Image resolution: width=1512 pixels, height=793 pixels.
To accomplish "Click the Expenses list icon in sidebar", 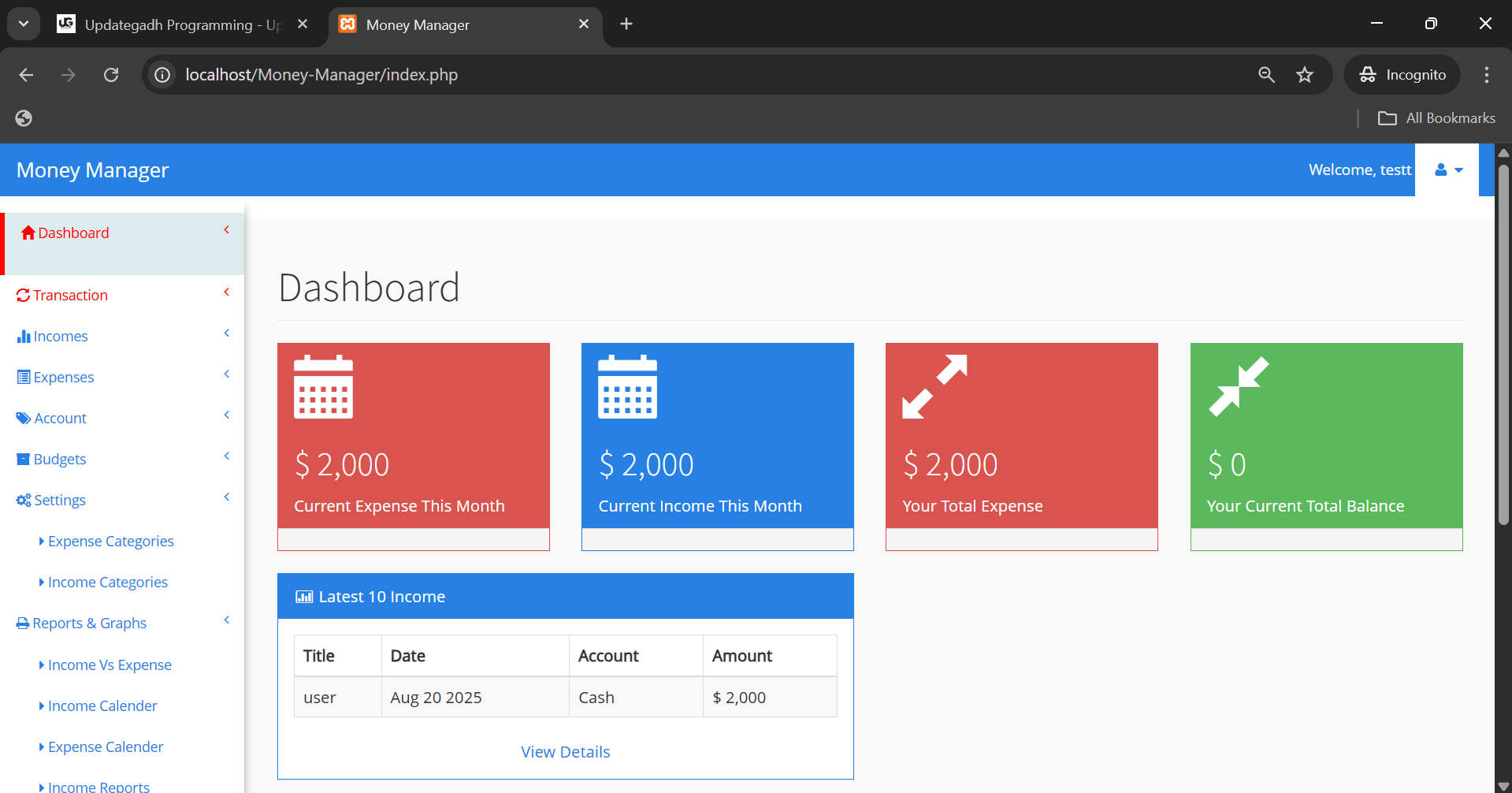I will [x=24, y=376].
